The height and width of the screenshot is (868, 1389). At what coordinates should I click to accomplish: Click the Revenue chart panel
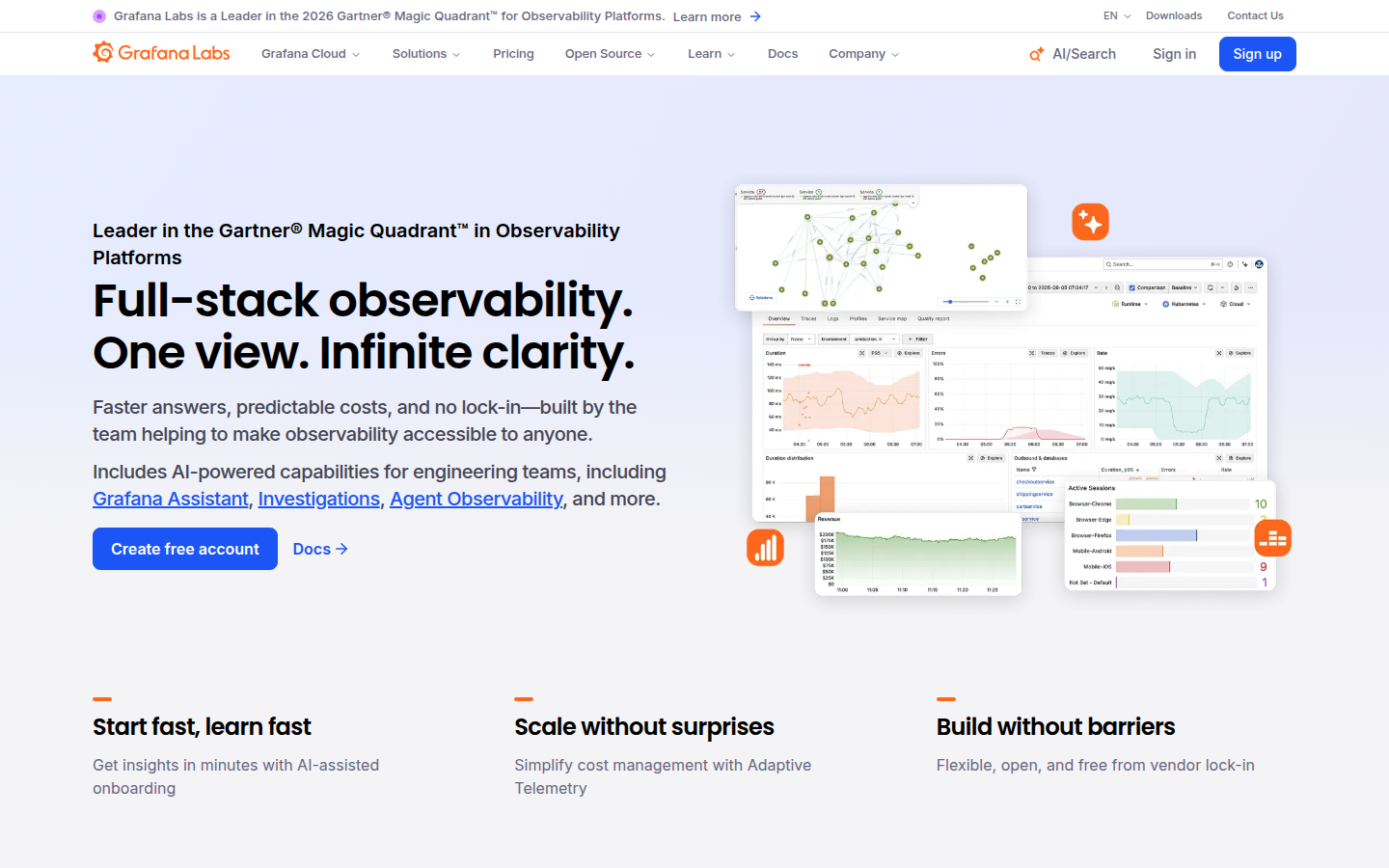pyautogui.click(x=918, y=554)
